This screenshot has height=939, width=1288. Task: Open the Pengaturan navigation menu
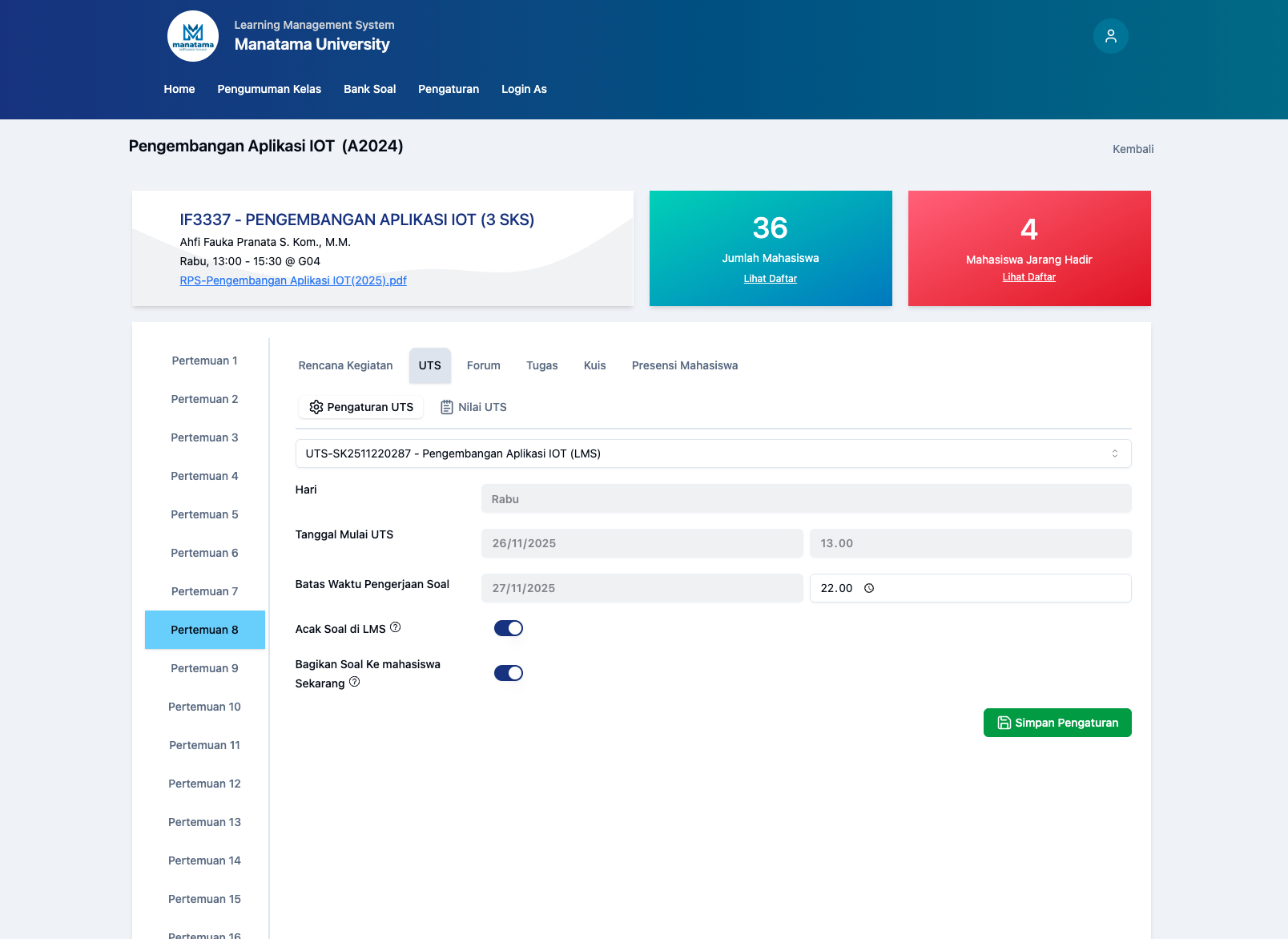[x=449, y=89]
